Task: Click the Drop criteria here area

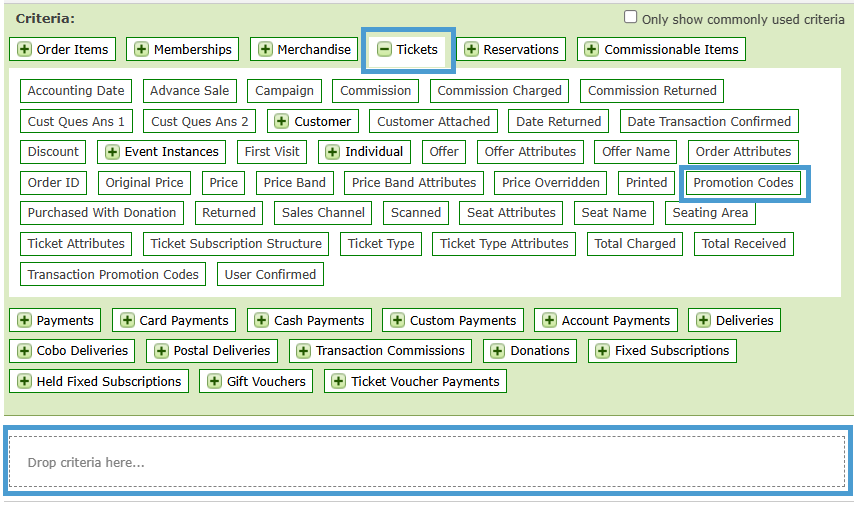Action: 427,462
